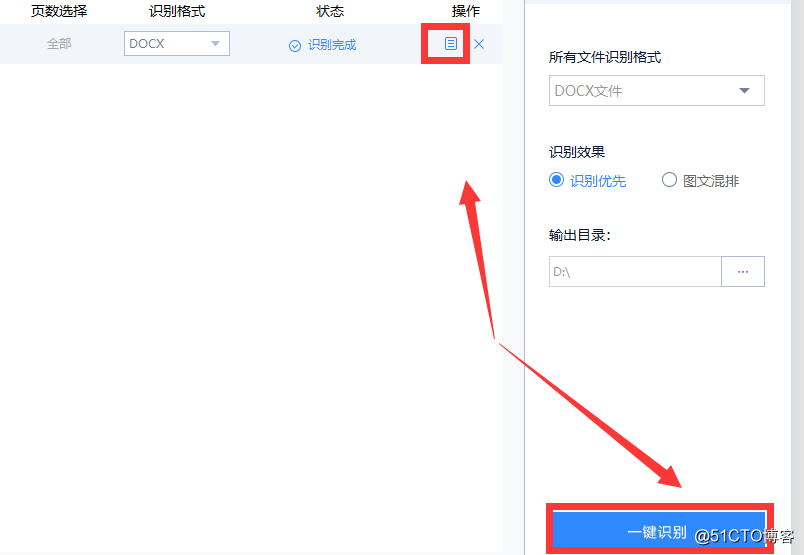Remove the file with the X icon
804x555 pixels.
(x=479, y=44)
